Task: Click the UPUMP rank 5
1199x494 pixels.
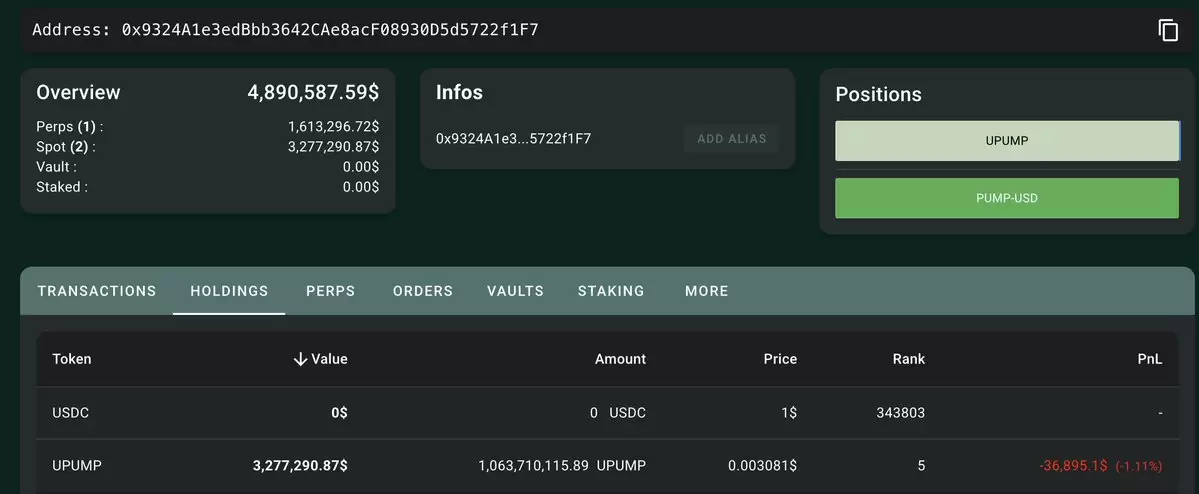Action: click(921, 465)
